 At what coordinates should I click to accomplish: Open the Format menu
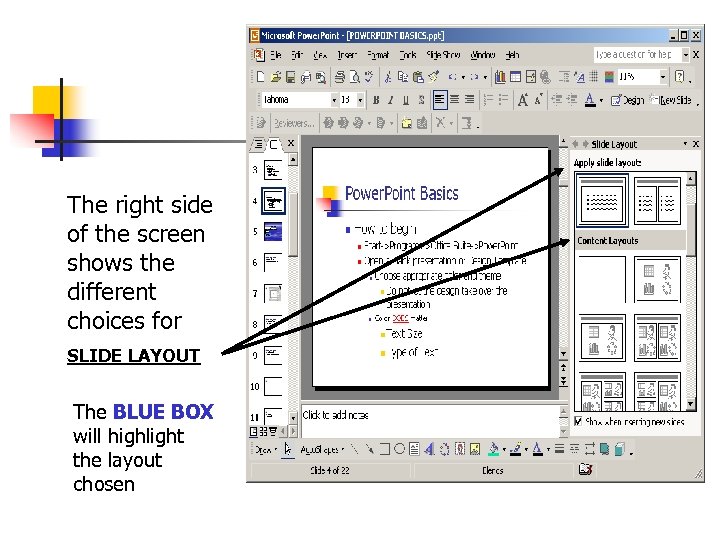[378, 55]
